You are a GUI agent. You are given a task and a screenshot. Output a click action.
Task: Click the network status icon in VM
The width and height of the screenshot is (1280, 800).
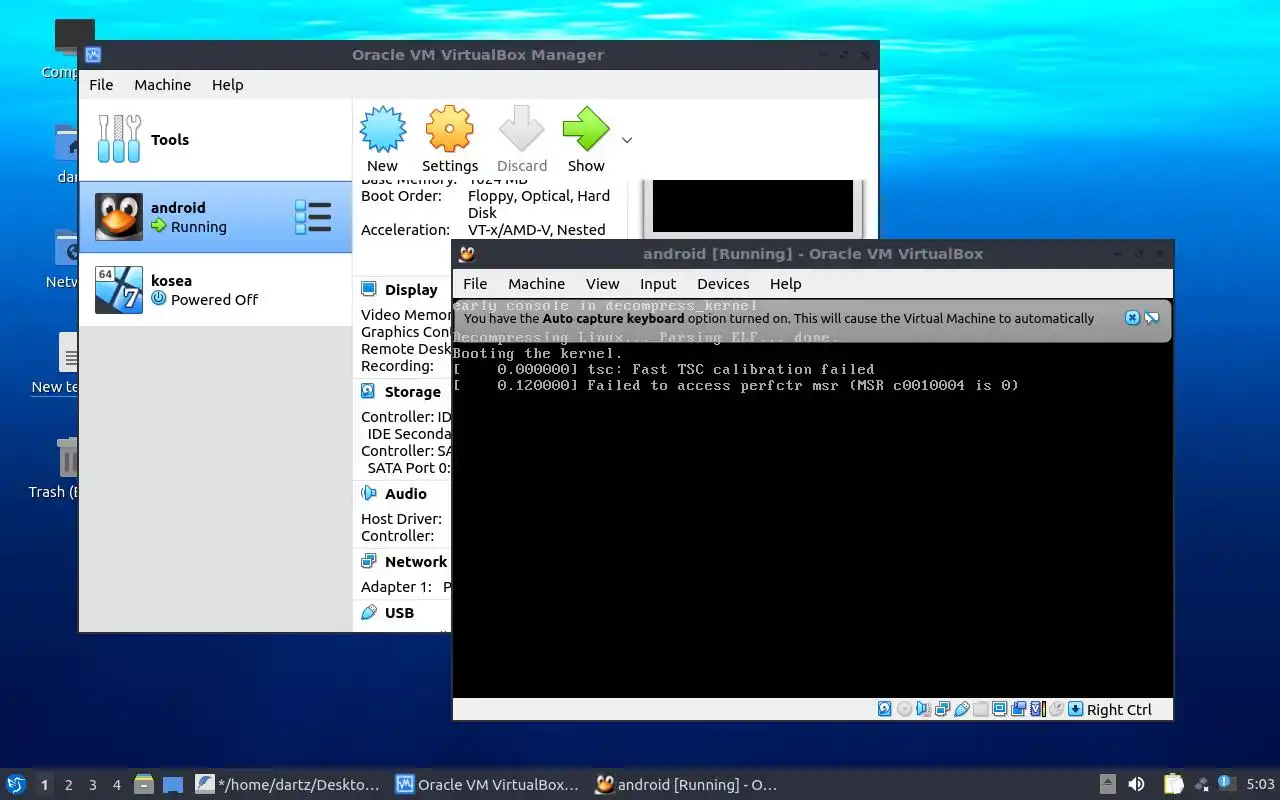942,709
